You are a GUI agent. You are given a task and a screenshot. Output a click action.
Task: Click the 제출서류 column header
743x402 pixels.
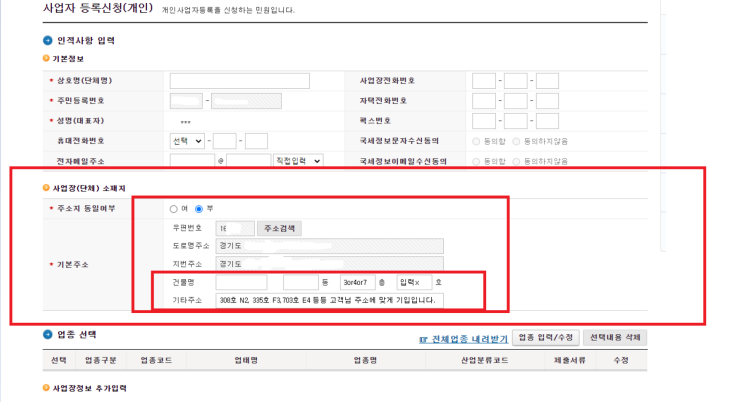tap(570, 360)
